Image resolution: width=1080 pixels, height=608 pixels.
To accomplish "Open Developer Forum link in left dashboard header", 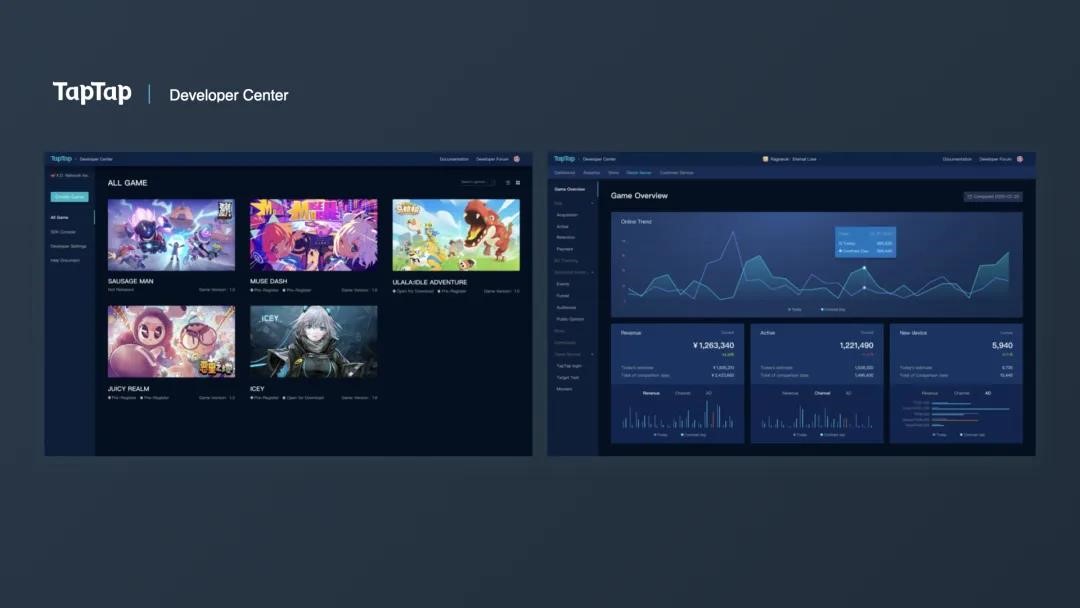I will [492, 159].
